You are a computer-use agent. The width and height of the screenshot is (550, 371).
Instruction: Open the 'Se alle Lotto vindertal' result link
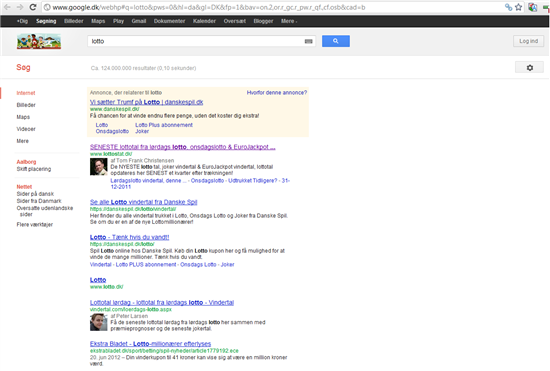pos(143,202)
